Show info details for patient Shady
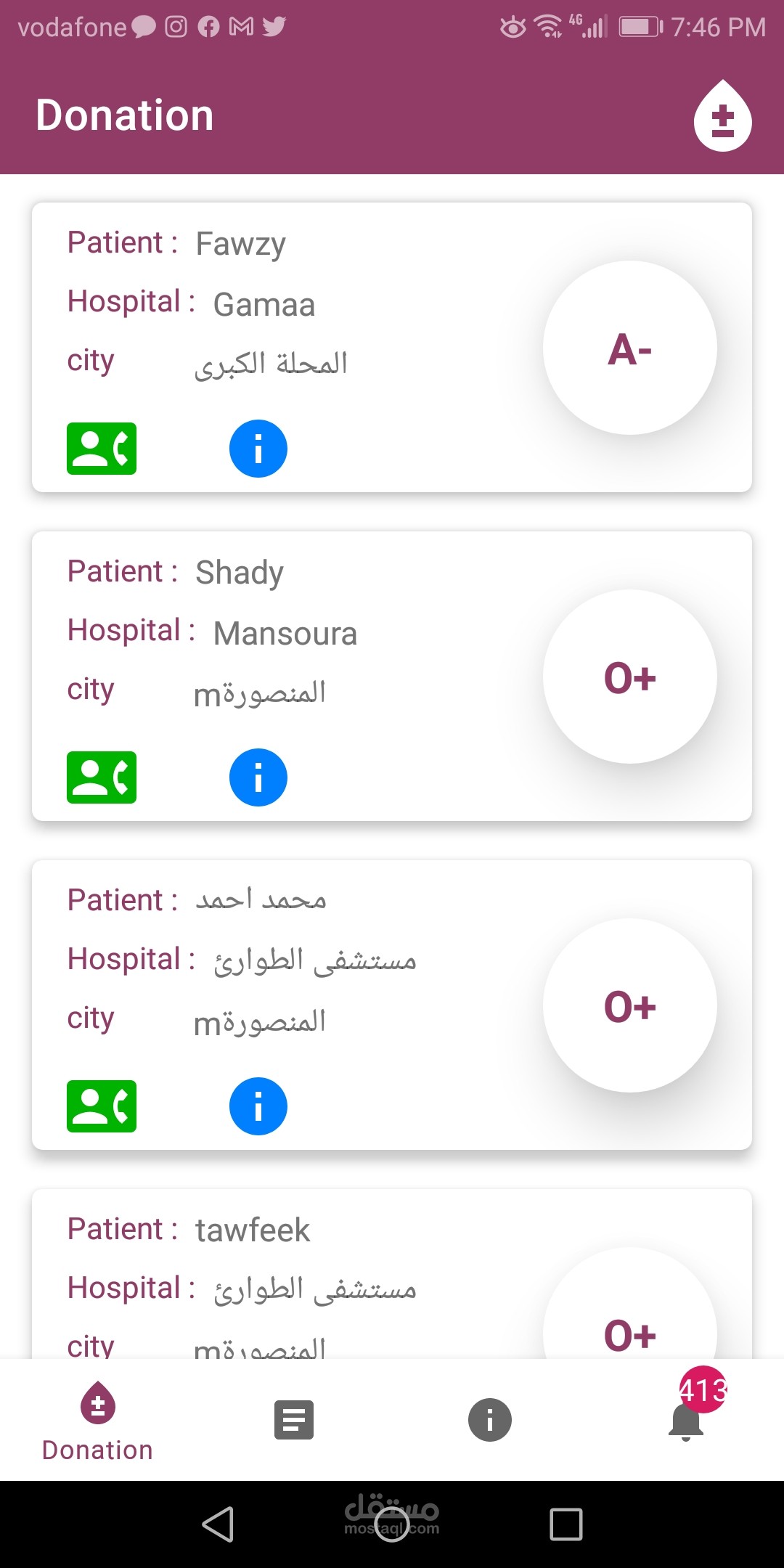This screenshot has width=784, height=1568. [258, 777]
